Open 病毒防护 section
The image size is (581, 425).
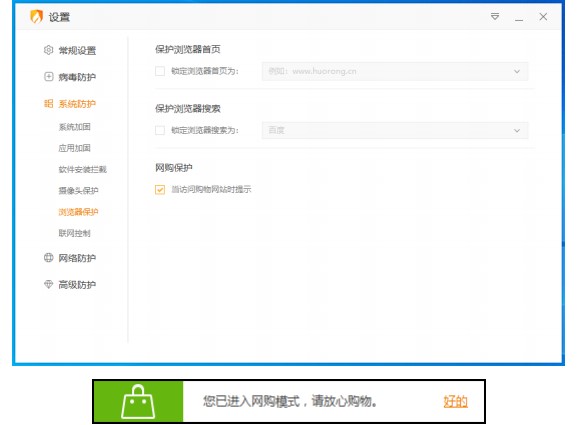[x=77, y=77]
